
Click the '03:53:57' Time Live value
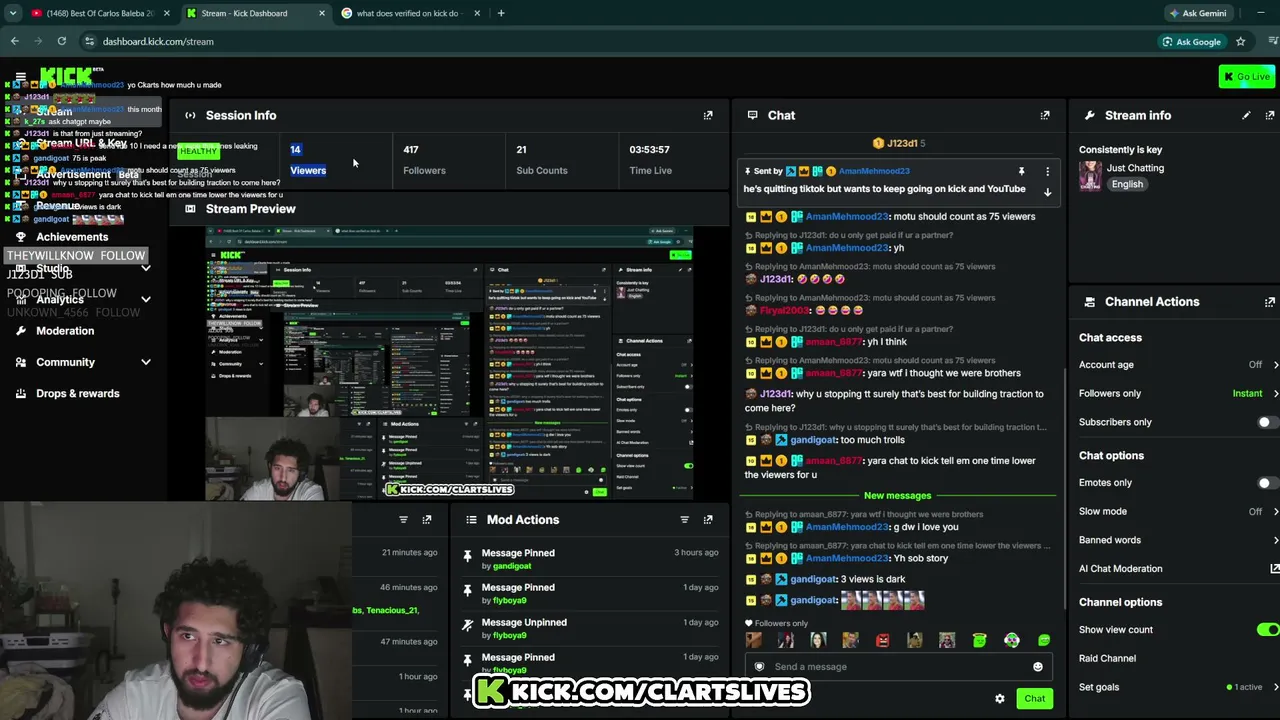[650, 150]
